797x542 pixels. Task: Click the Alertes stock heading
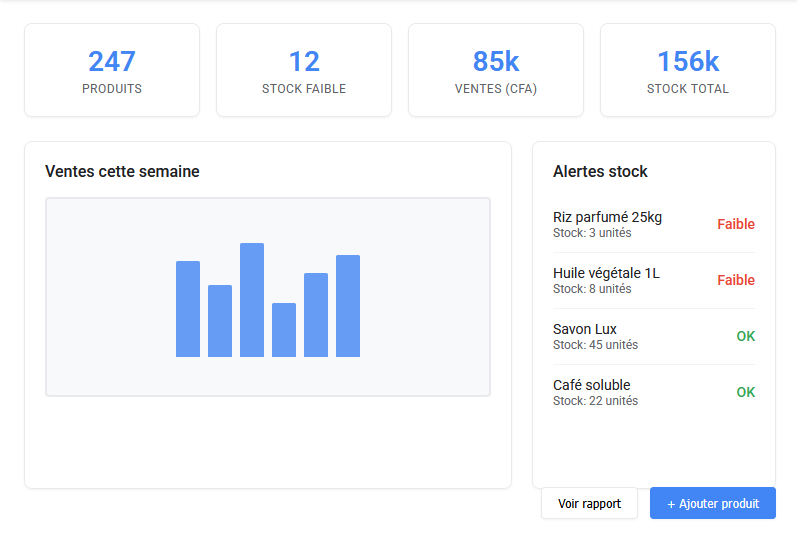(600, 172)
